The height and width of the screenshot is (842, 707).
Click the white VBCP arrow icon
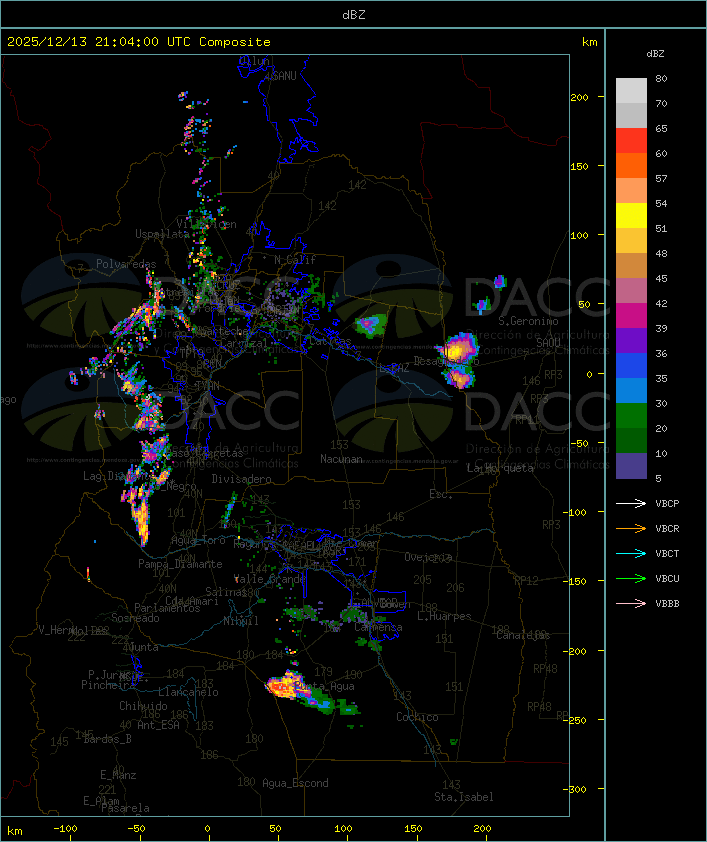(x=631, y=503)
